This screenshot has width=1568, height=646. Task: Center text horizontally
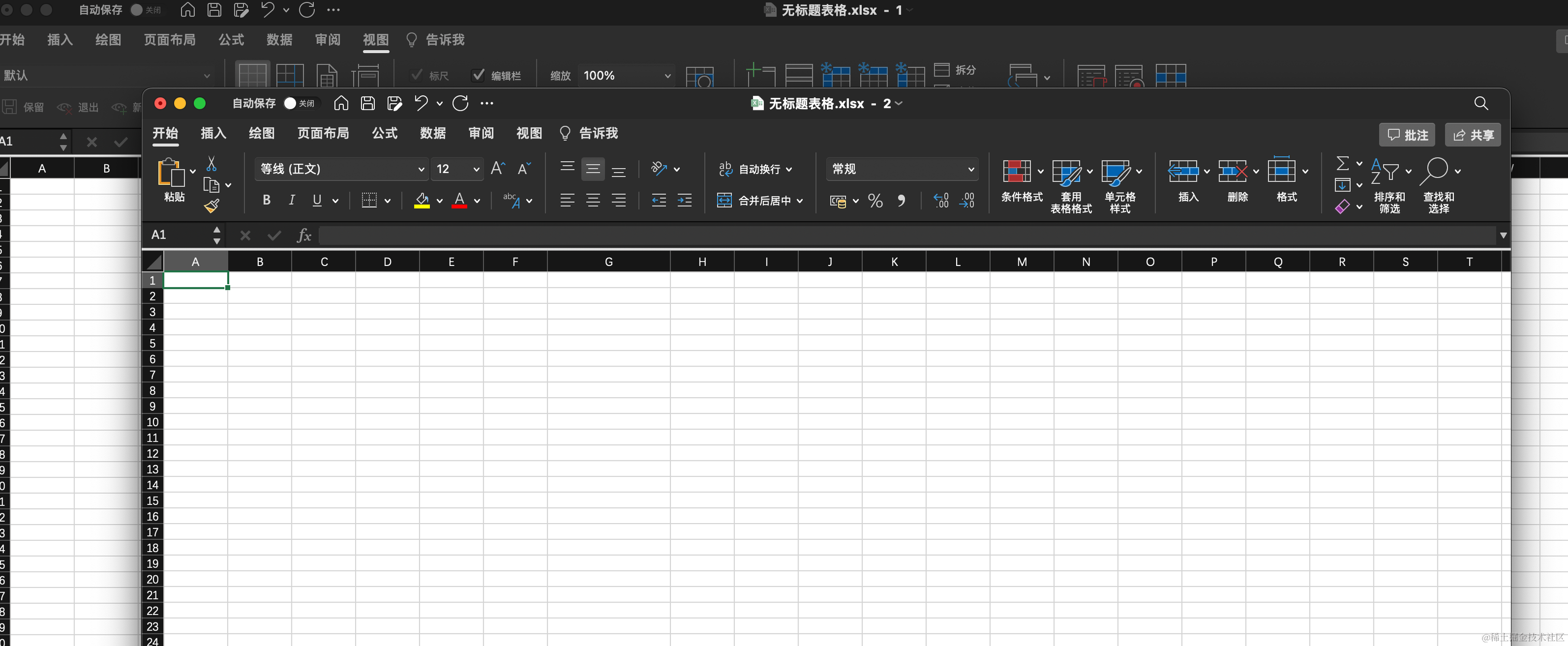pos(593,200)
